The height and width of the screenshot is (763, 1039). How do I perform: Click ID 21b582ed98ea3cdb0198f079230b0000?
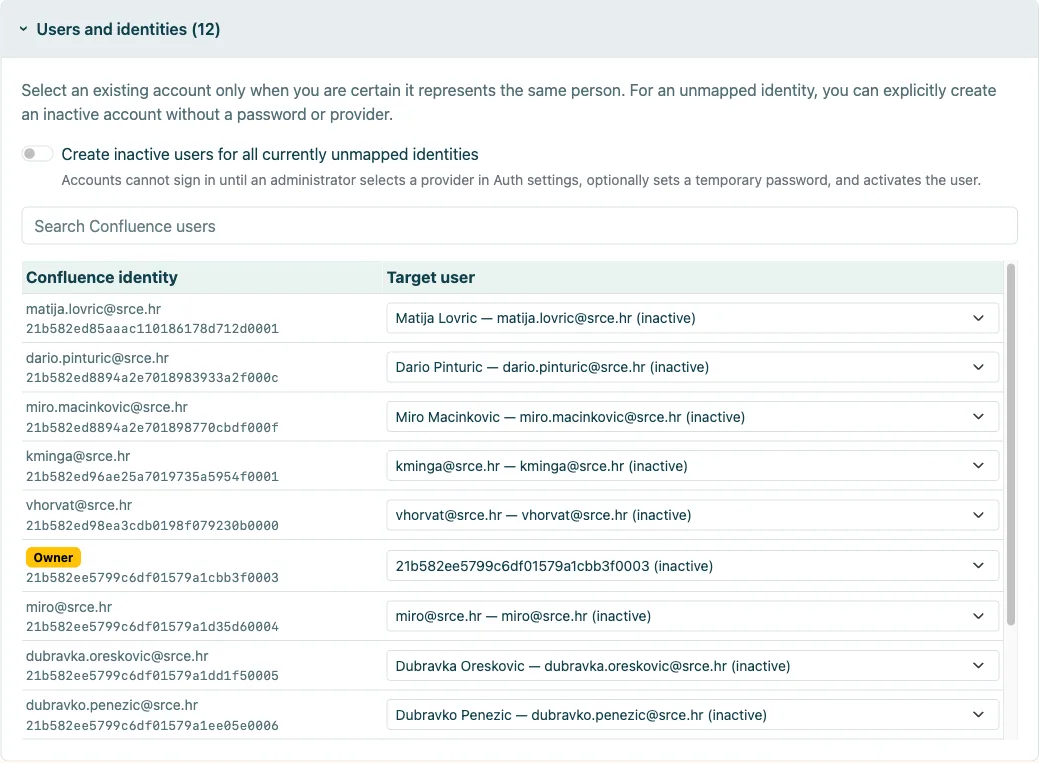[x=152, y=526]
